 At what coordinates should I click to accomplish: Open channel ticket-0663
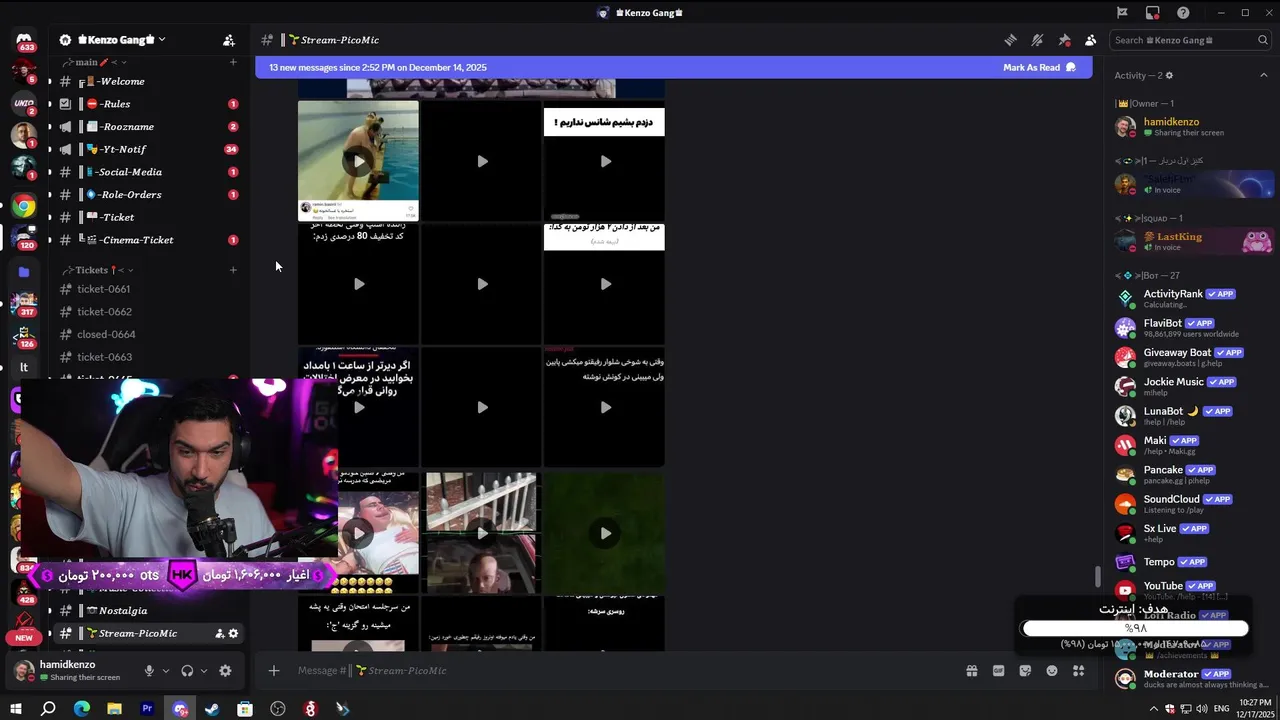click(146, 357)
